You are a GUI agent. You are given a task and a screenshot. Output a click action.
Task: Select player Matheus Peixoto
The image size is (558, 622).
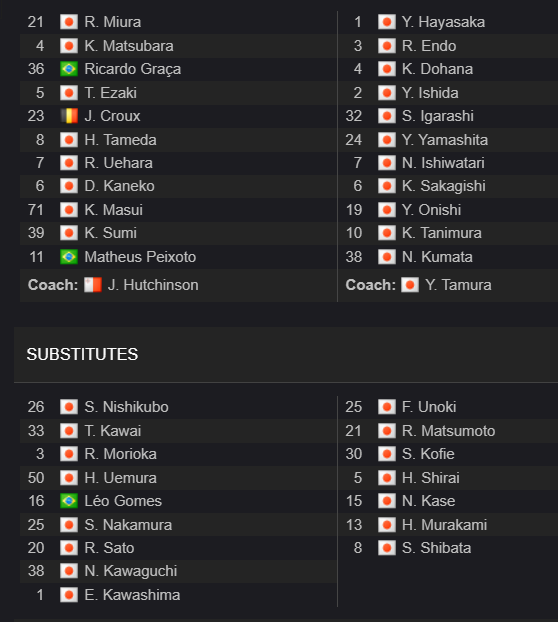[x=140, y=257]
